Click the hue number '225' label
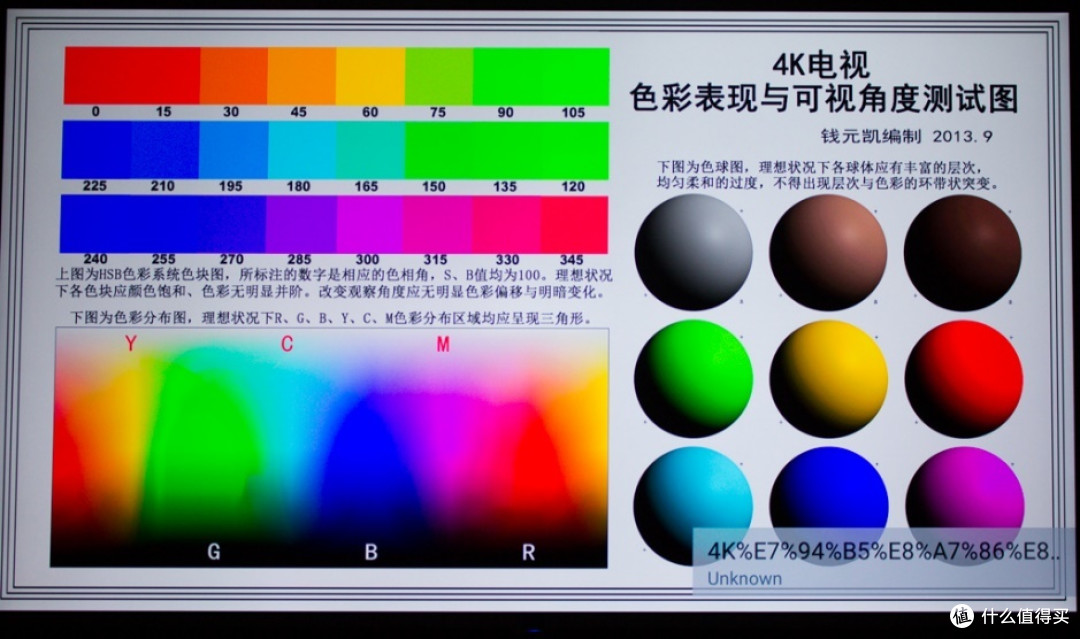Screen dimensions: 1080x639 [x=94, y=185]
